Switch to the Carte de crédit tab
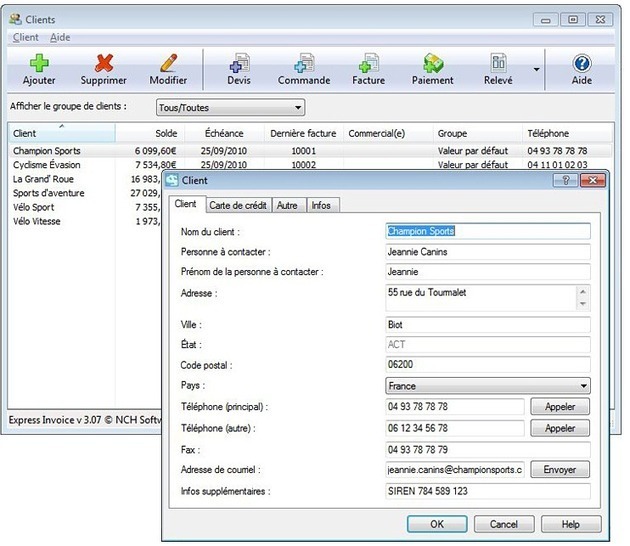Viewport: 630px width, 546px height. click(236, 205)
